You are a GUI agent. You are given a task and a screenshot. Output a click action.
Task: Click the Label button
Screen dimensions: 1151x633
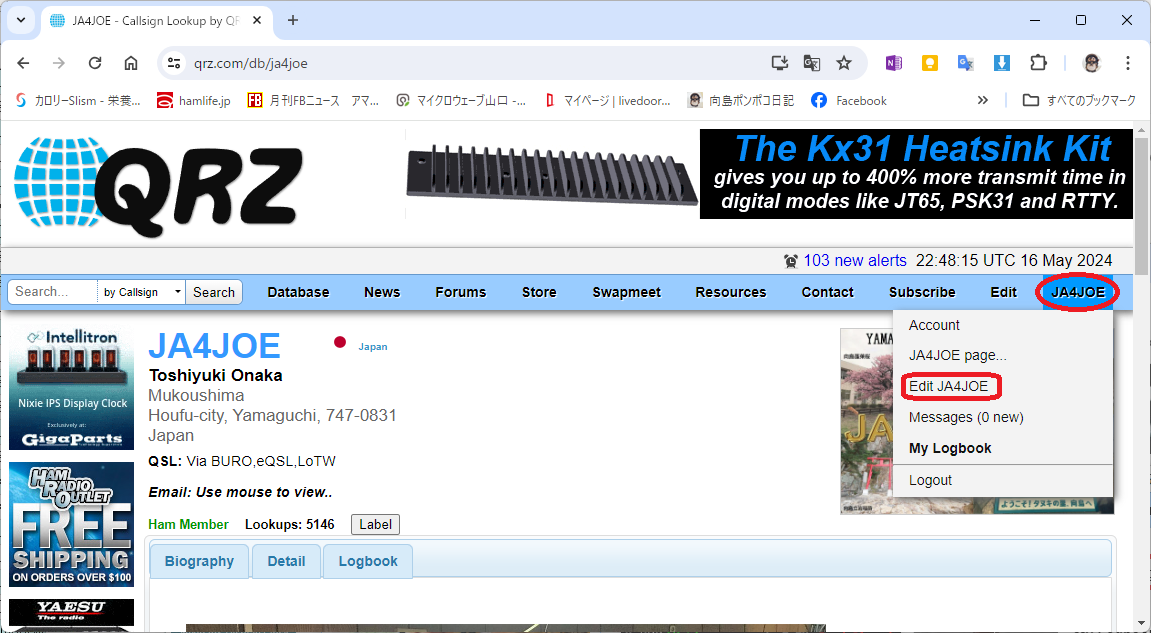click(375, 524)
